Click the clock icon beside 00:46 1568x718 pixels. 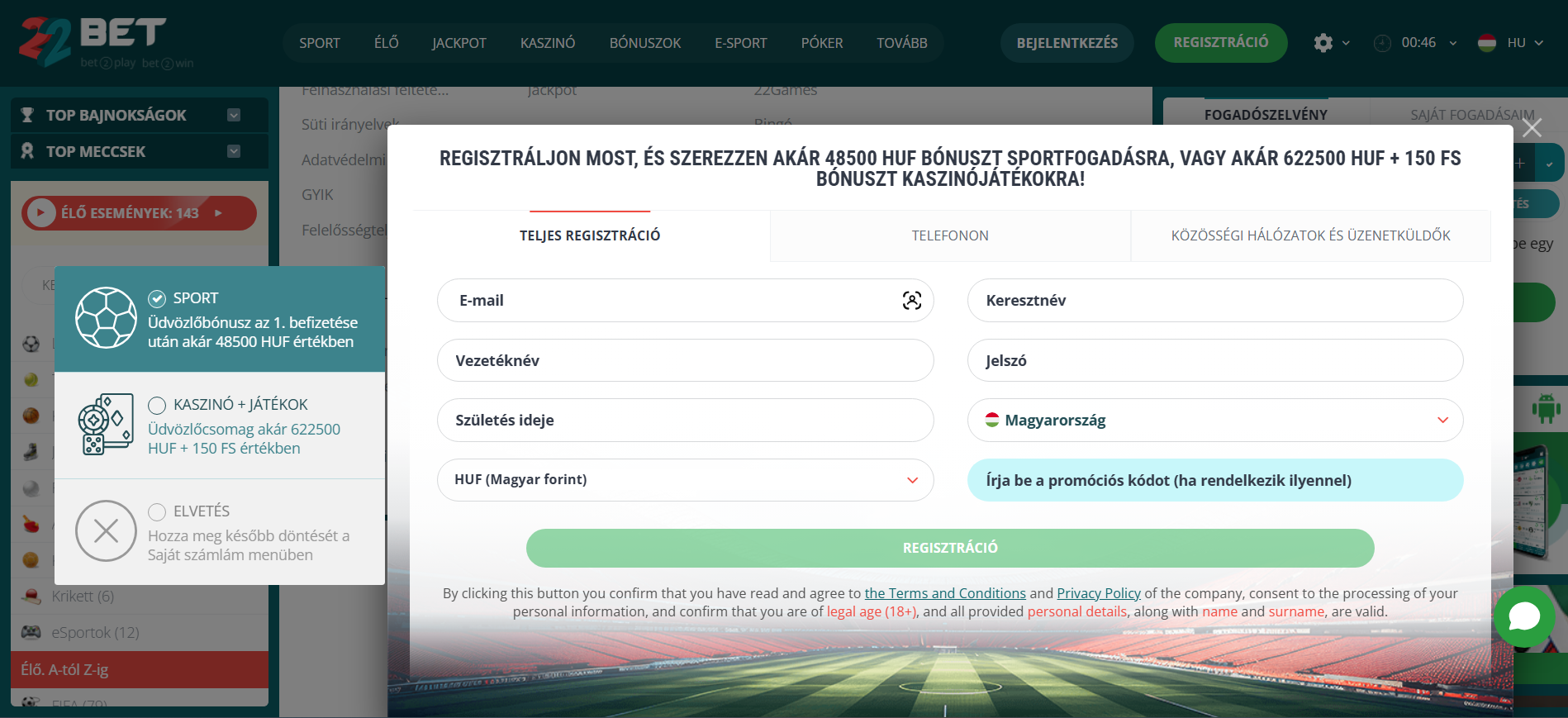click(1382, 43)
